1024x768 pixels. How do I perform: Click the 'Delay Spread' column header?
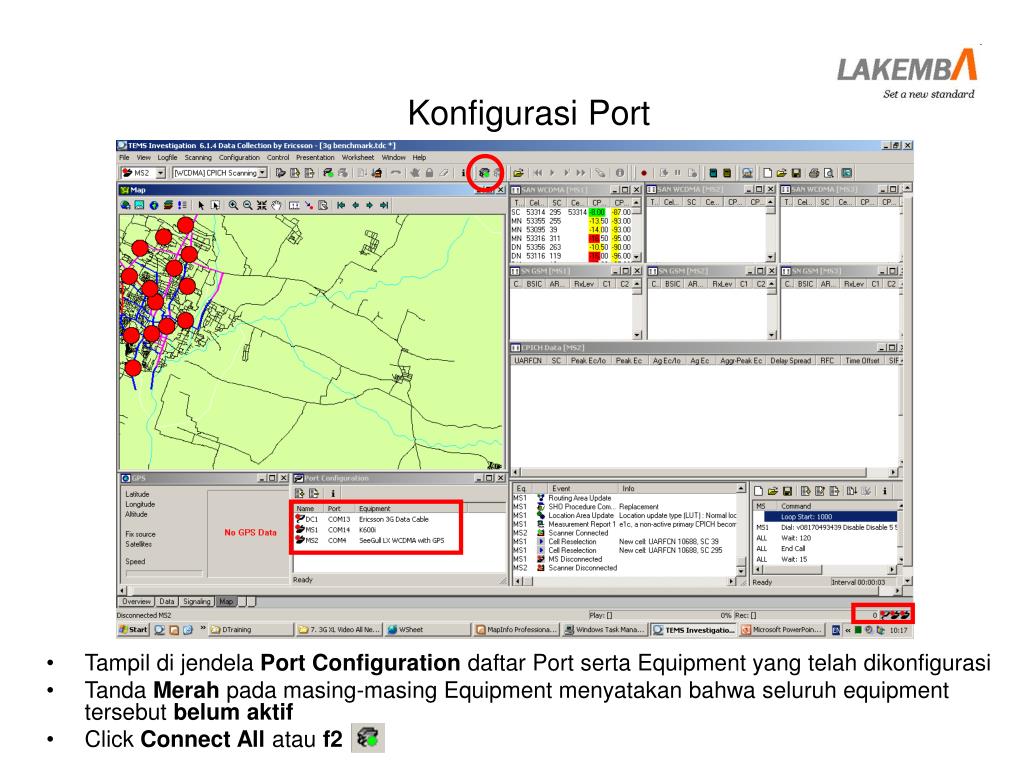[x=790, y=360]
